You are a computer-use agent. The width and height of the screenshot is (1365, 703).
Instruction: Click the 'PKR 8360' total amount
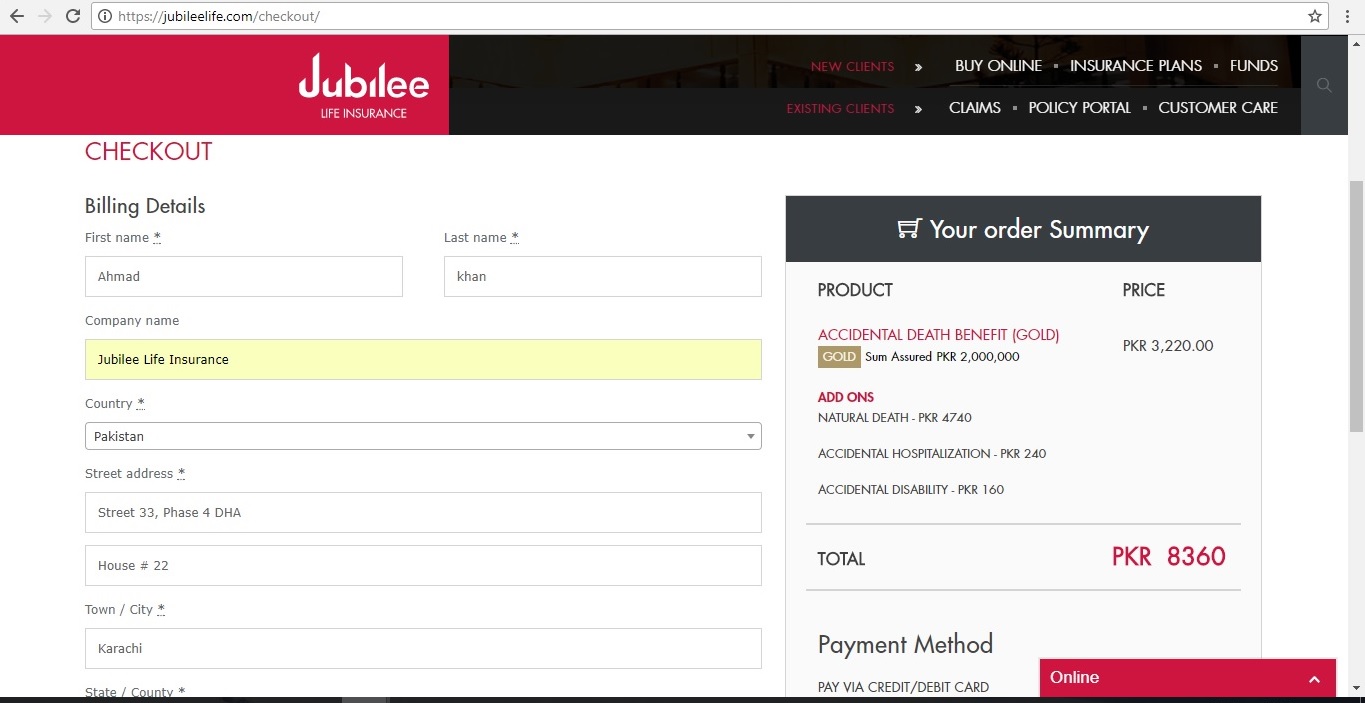pyautogui.click(x=1169, y=557)
